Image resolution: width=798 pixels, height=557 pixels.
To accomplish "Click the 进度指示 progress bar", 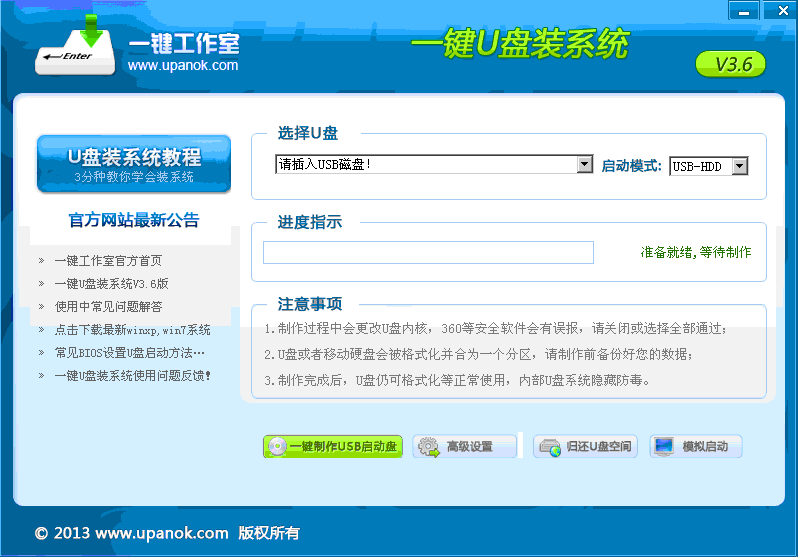I will click(x=428, y=253).
